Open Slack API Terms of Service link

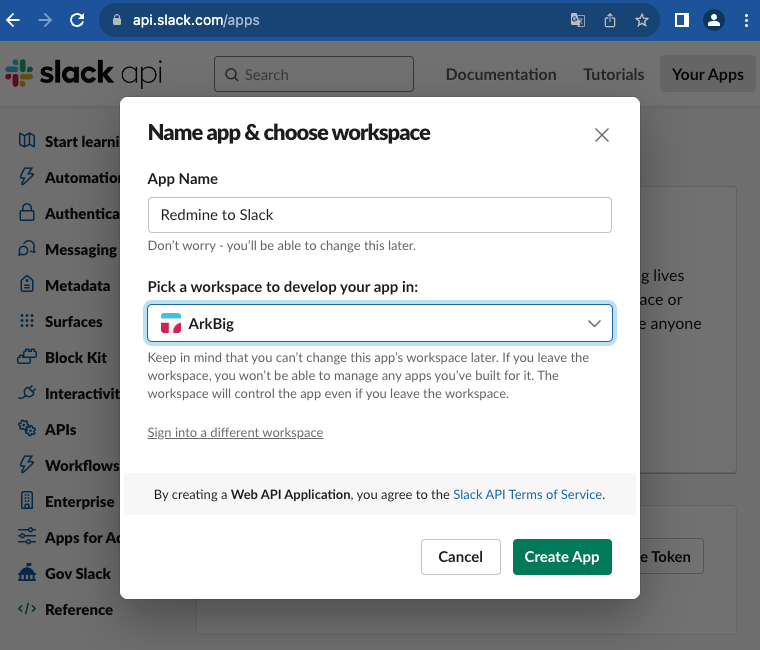pyautogui.click(x=527, y=494)
